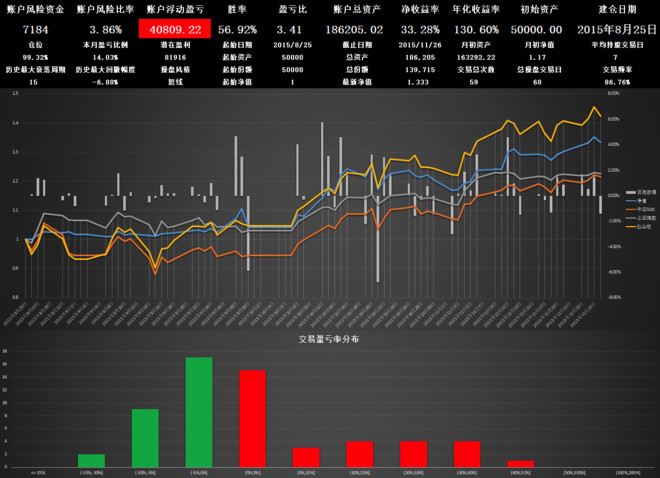This screenshot has width=660, height=478.
Task: Select the 建仓日期 cell 2015年8月25日
Action: (x=617, y=29)
